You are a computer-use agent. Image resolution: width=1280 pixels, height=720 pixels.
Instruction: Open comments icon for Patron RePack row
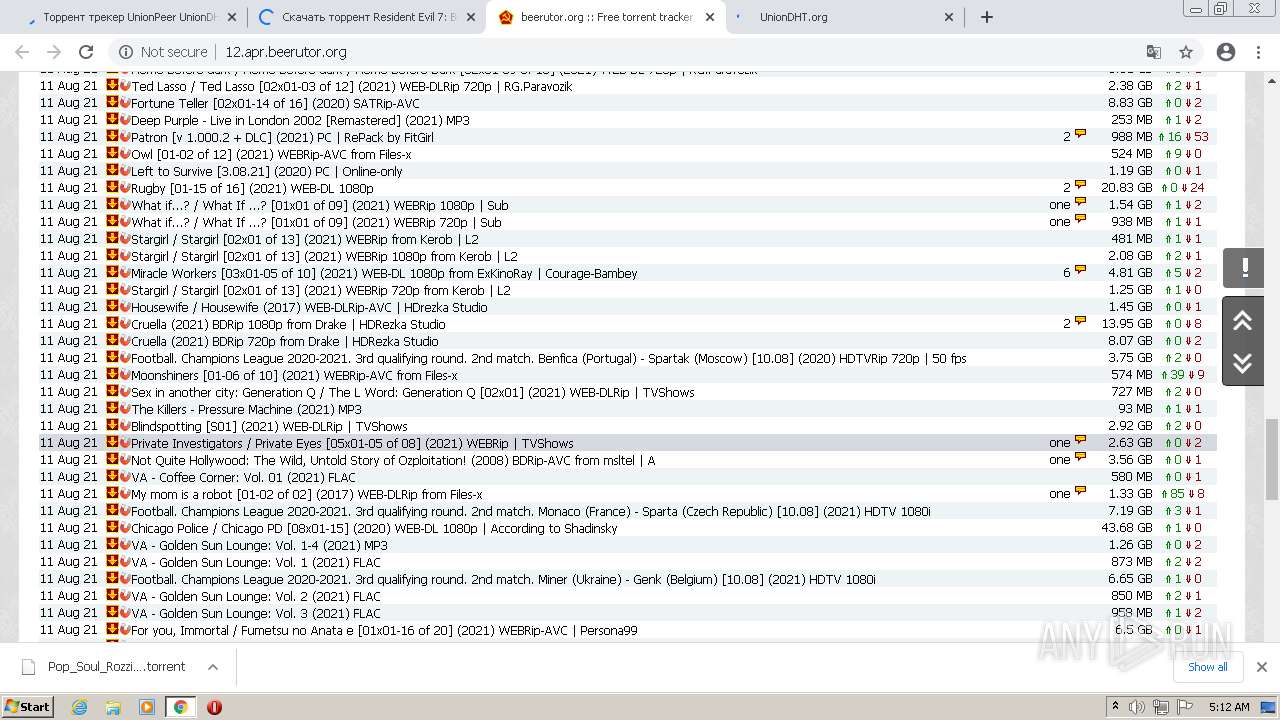pyautogui.click(x=1080, y=135)
